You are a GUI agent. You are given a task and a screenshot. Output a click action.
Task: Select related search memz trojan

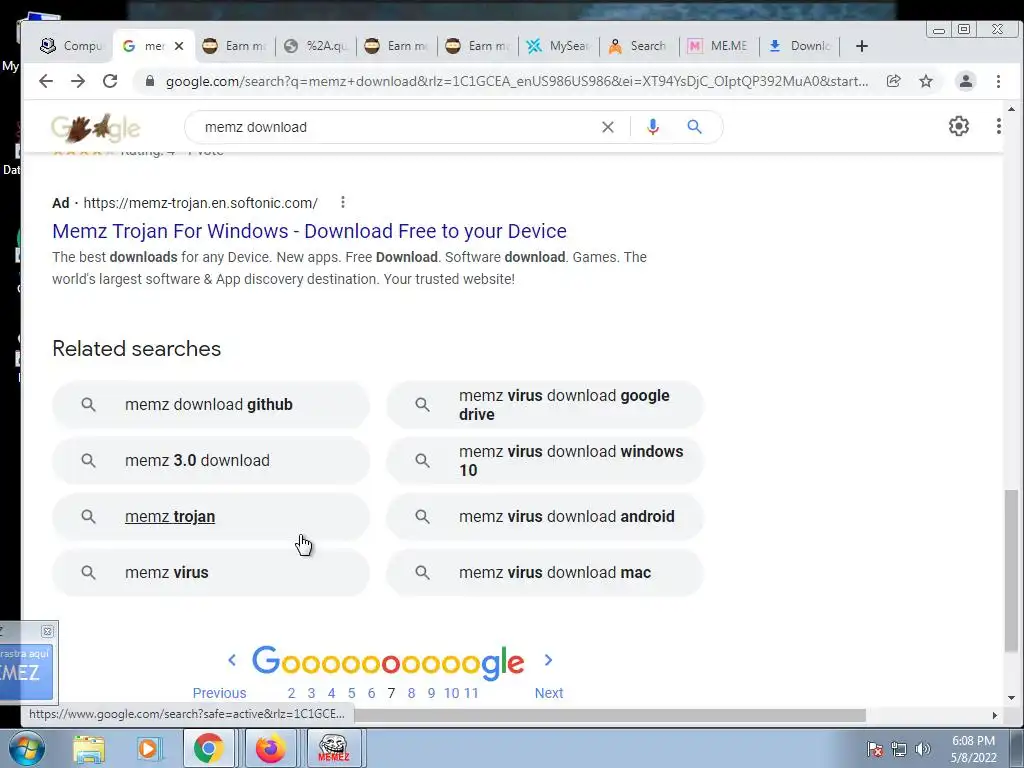[211, 517]
